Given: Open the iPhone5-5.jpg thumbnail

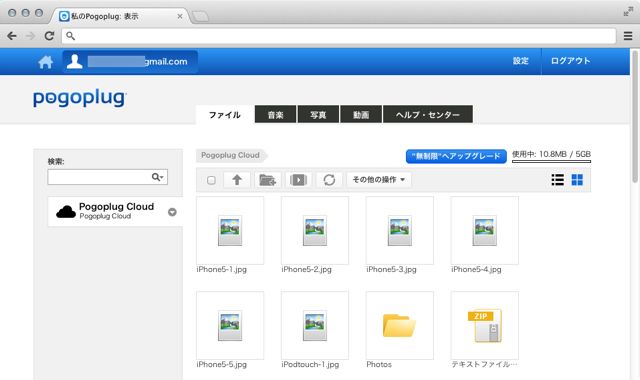Looking at the screenshot, I should [230, 325].
